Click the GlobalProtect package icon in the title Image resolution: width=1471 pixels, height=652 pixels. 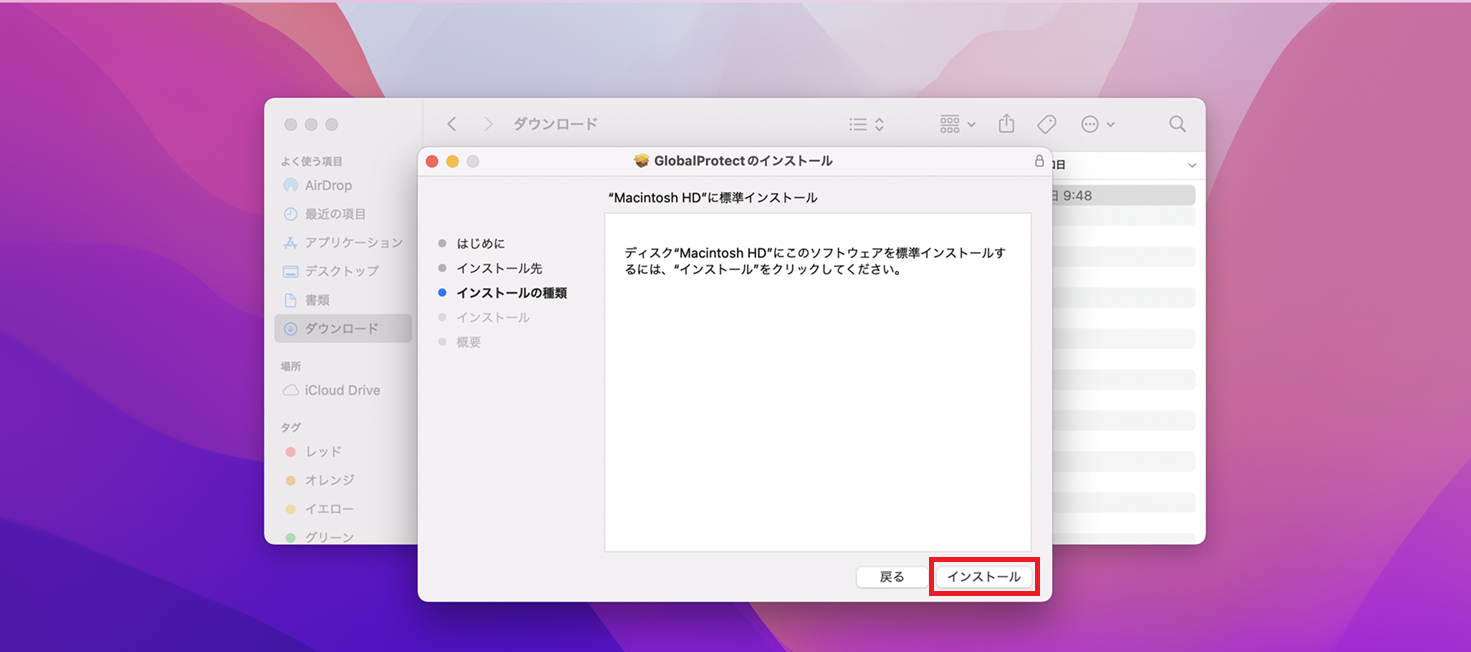click(642, 161)
